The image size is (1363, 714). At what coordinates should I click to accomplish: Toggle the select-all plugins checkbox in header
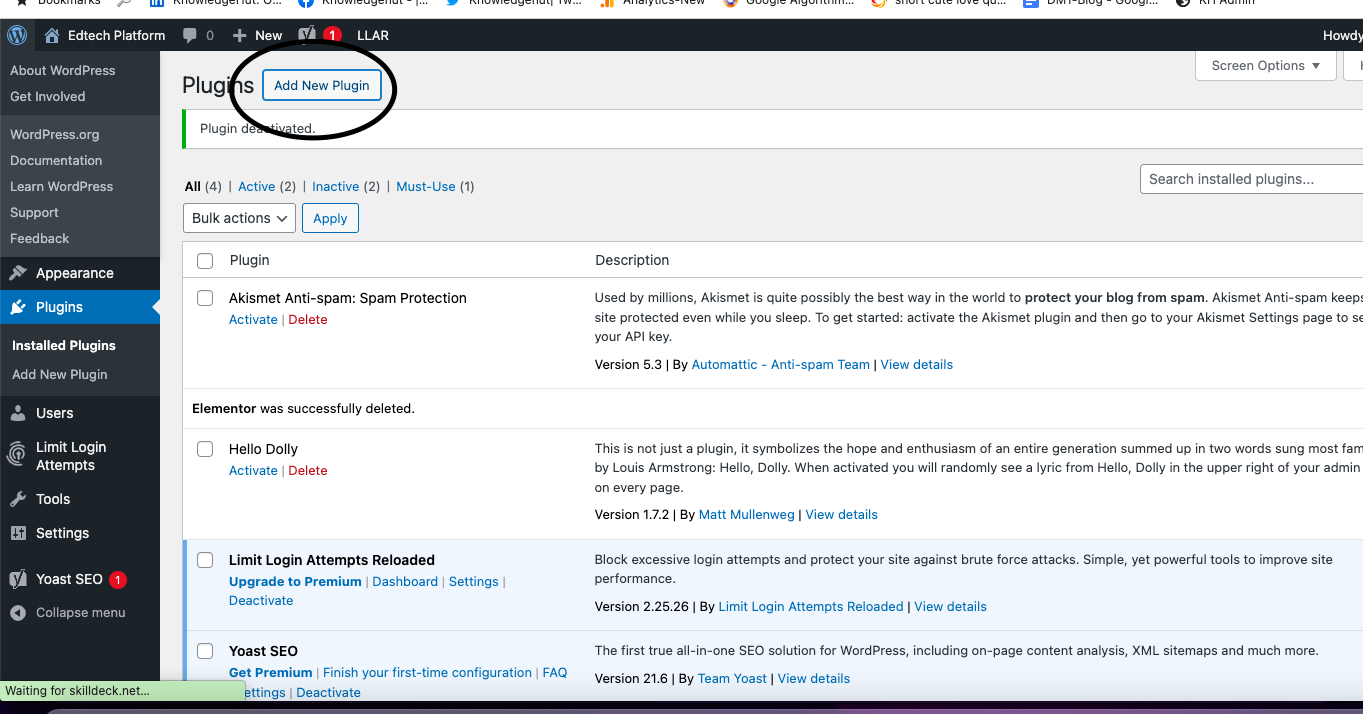point(205,261)
